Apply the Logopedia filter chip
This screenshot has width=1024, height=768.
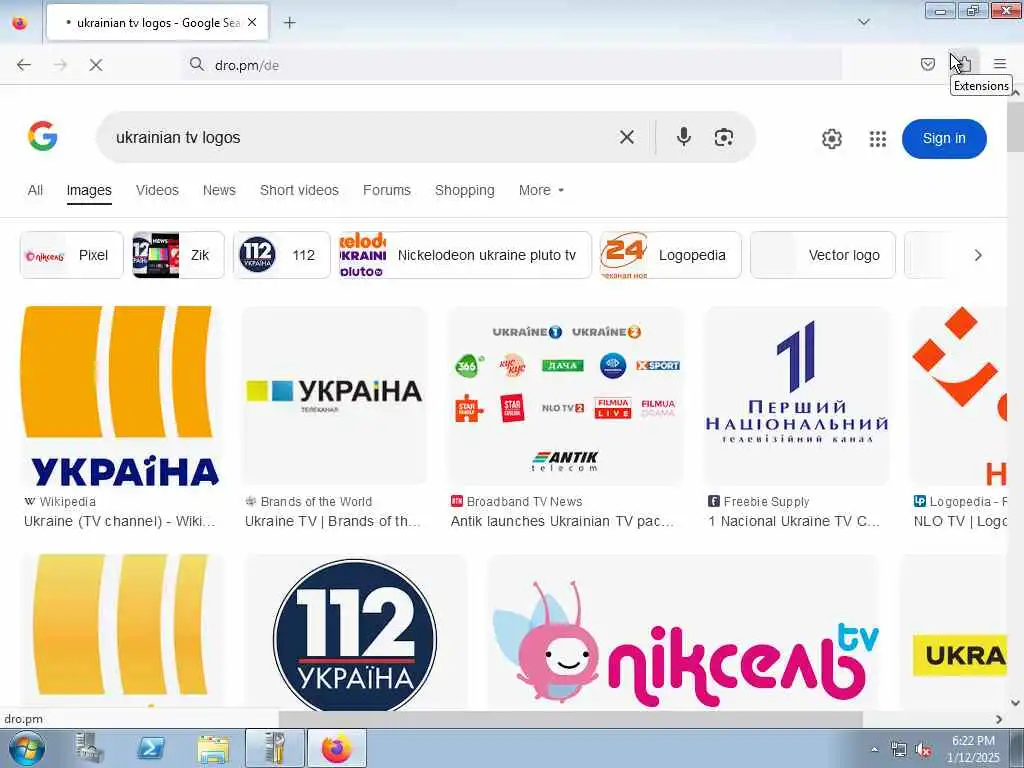coord(671,255)
